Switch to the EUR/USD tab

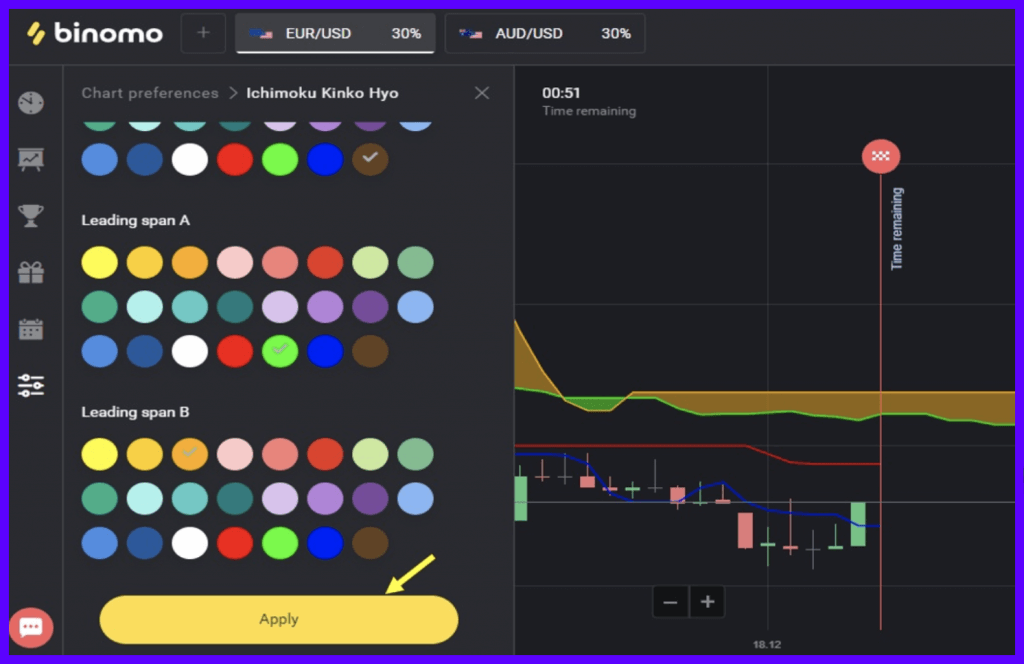point(335,32)
